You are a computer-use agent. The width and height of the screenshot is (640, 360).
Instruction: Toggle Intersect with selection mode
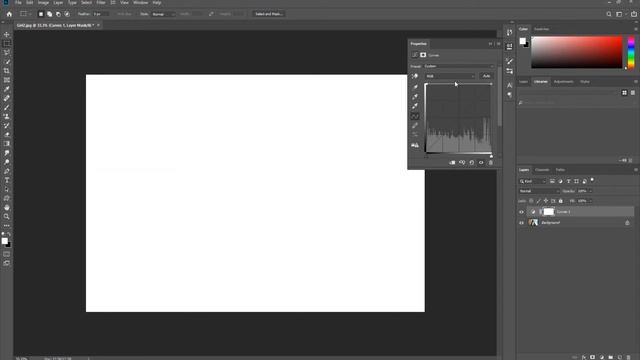click(x=67, y=14)
